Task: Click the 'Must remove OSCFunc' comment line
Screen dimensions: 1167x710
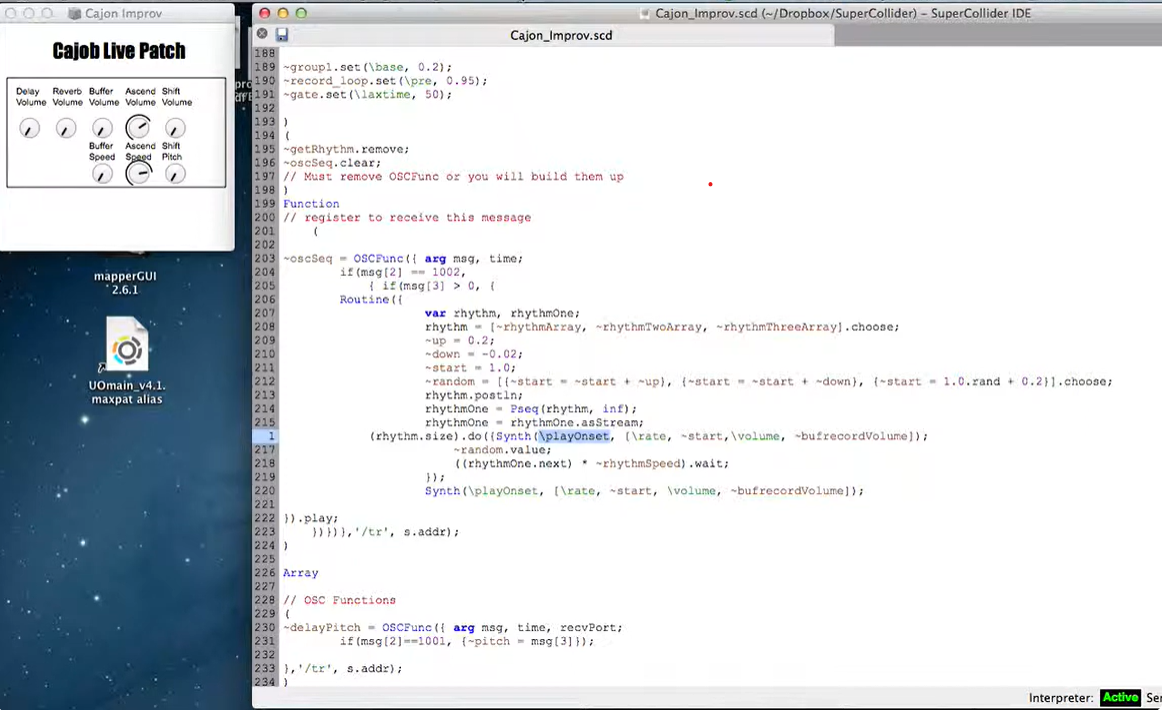Action: pos(453,176)
